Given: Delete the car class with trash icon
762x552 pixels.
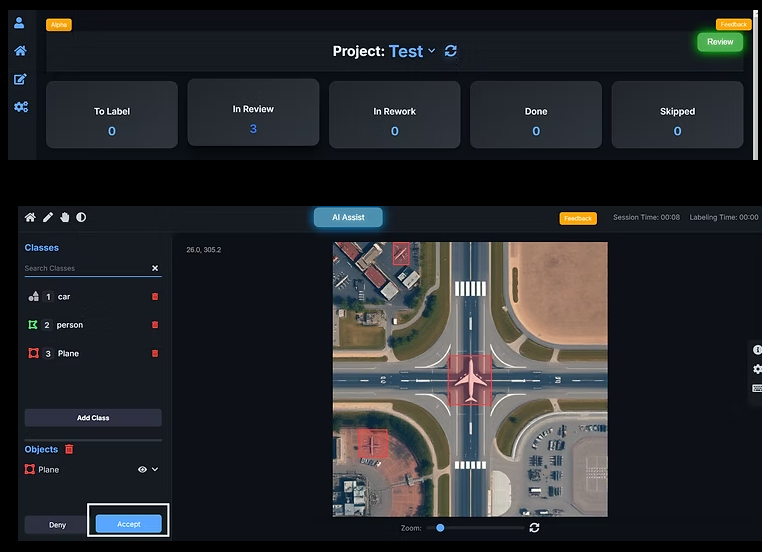Looking at the screenshot, I should [x=154, y=297].
